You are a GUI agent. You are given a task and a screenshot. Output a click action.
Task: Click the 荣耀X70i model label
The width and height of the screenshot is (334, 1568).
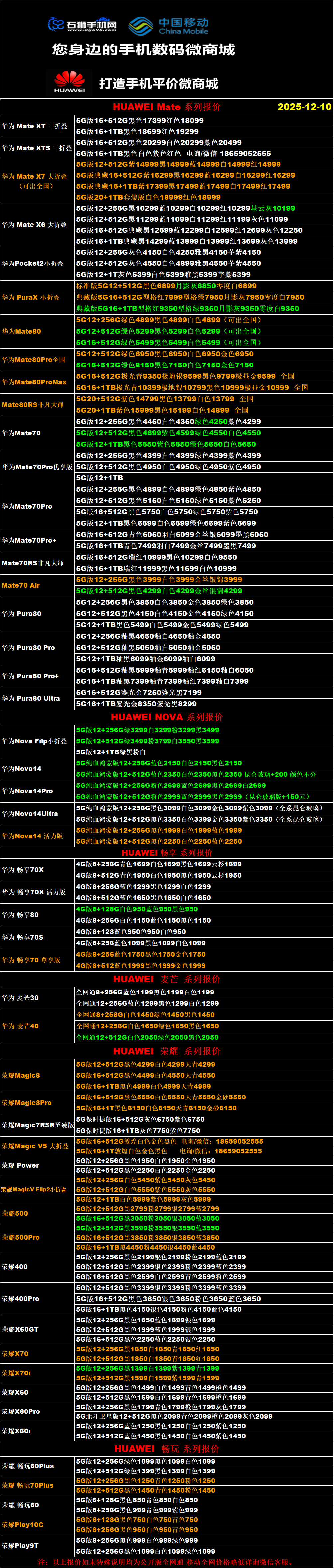16,1373
